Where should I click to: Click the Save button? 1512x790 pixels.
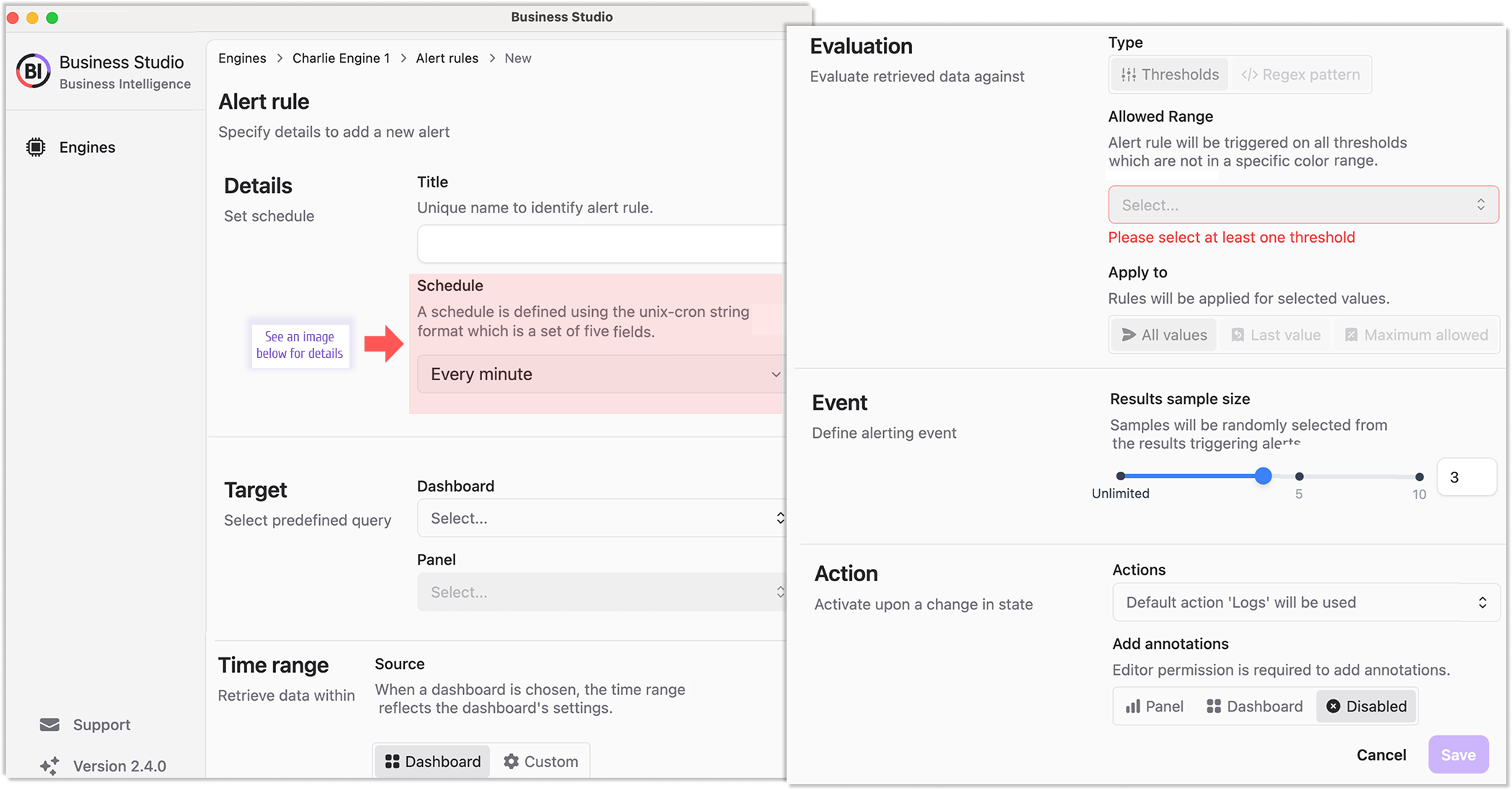(1458, 755)
